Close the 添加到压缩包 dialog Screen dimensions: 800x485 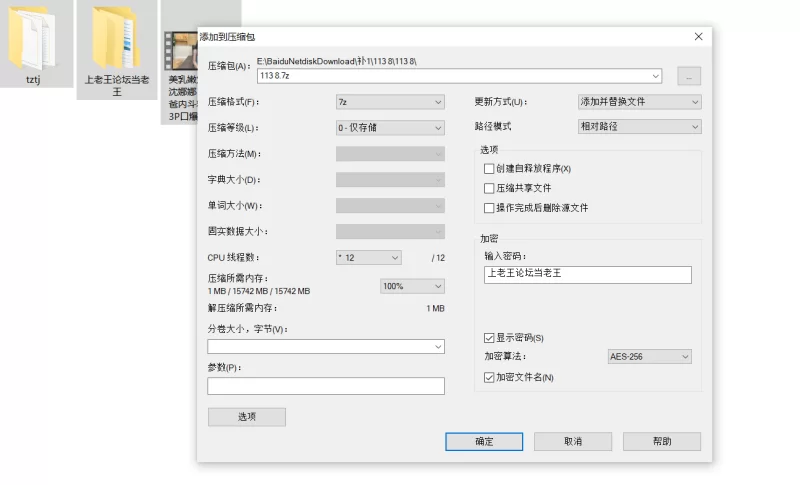click(x=698, y=37)
